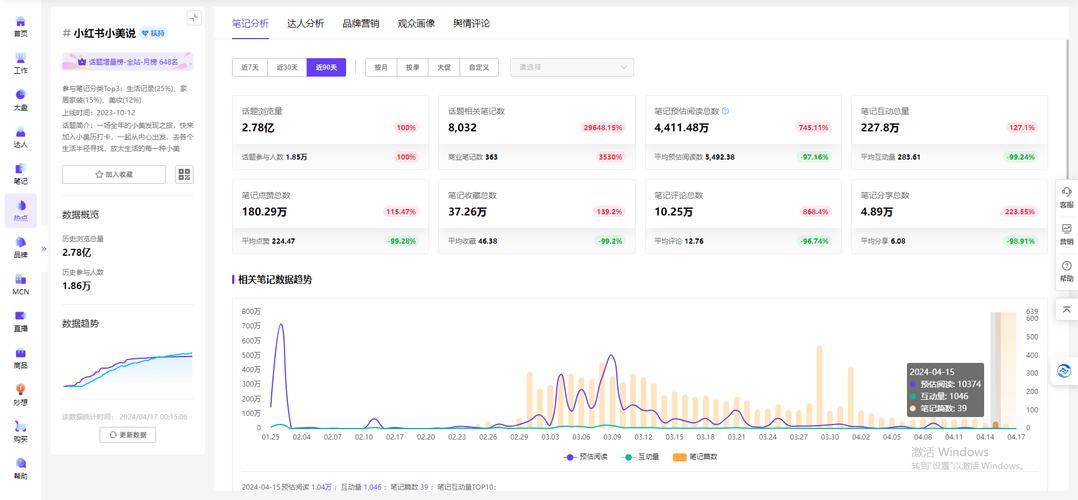Open the 达人 section in left sidebar
The width and height of the screenshot is (1078, 500).
(20, 137)
